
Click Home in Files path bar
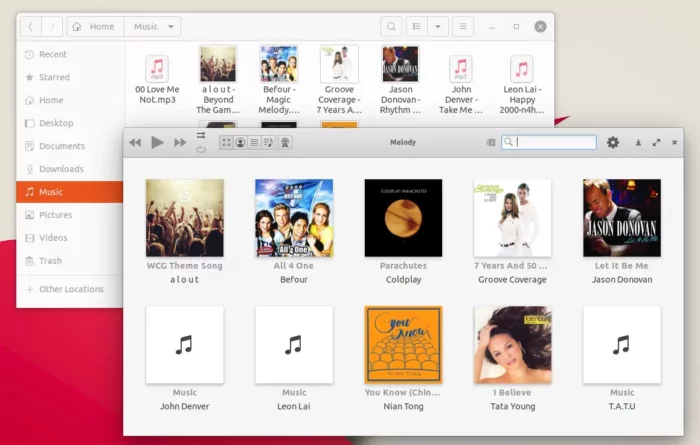pos(95,26)
